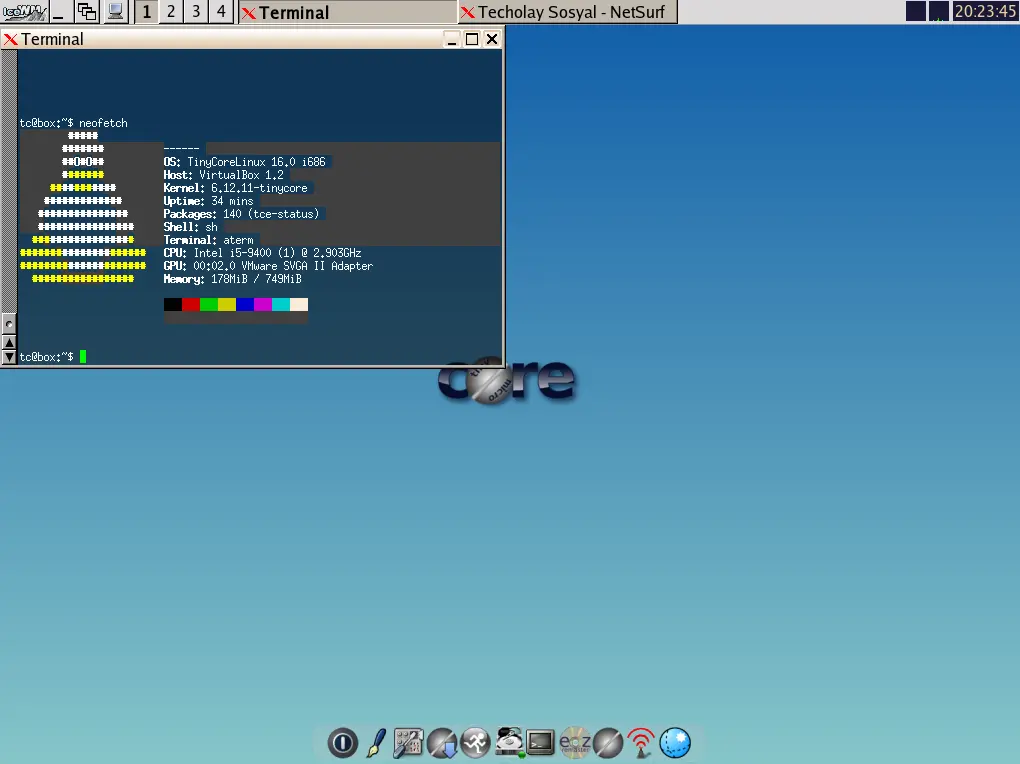Image resolution: width=1020 pixels, height=764 pixels.
Task: Click the green cursor at the bottom prompt
Action: click(x=83, y=357)
